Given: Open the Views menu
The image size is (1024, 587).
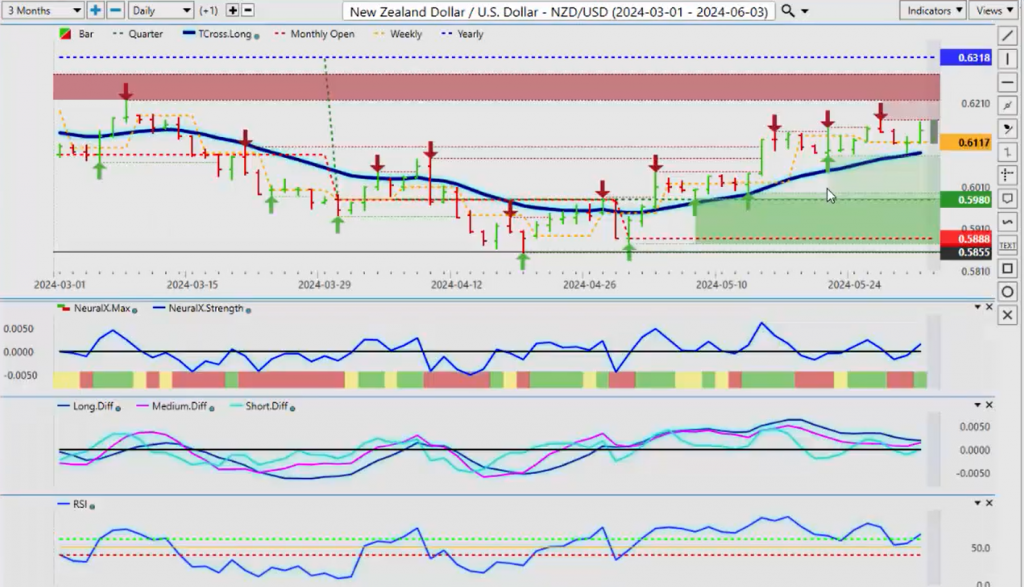Looking at the screenshot, I should [994, 10].
